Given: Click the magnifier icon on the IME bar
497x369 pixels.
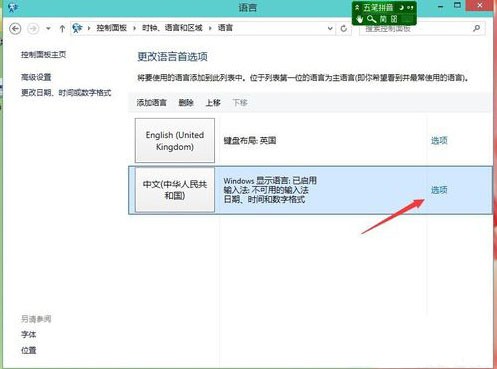Looking at the screenshot, I should [371, 19].
